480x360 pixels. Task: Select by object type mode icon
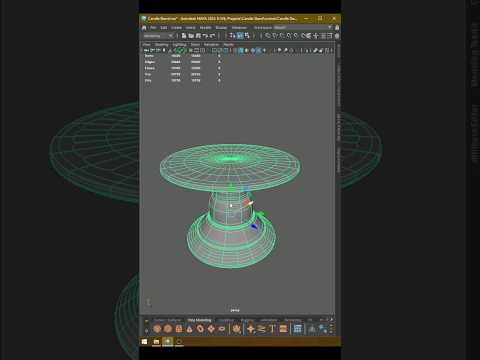[240, 35]
